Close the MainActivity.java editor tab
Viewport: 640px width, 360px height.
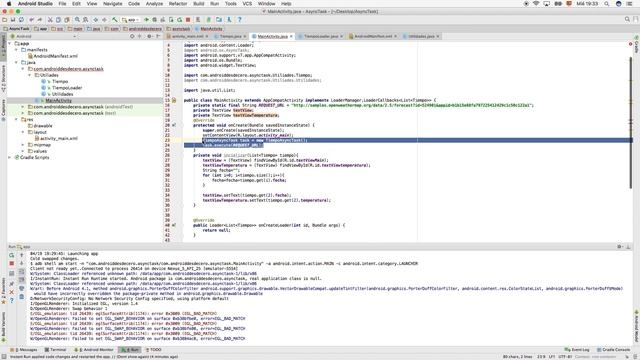coord(291,36)
